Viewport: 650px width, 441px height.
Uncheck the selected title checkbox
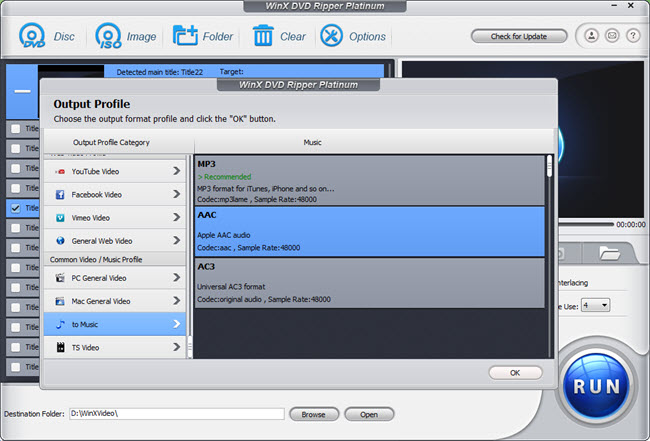coord(15,208)
